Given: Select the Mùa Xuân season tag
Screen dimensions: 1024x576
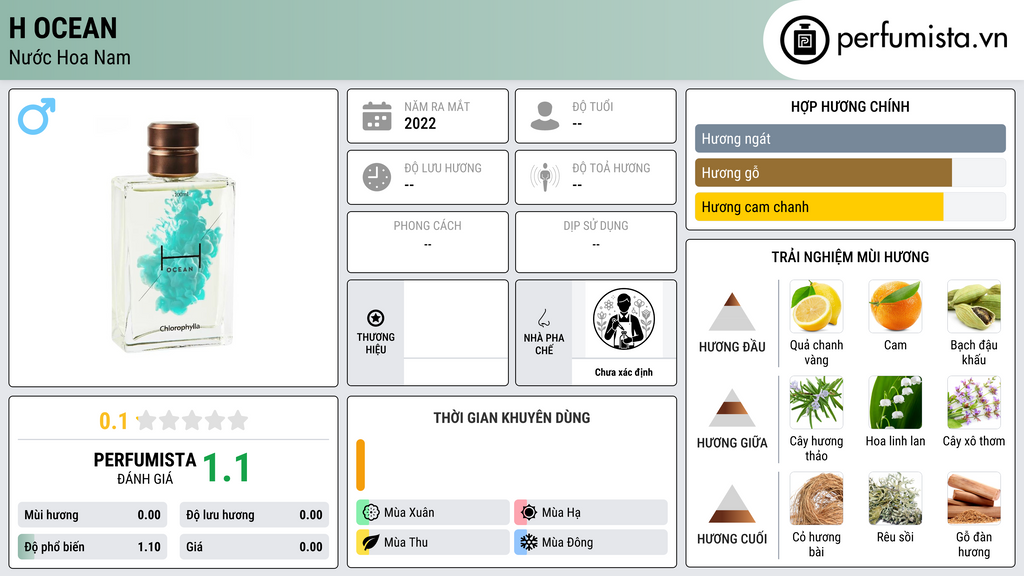Looking at the screenshot, I should (x=433, y=513).
